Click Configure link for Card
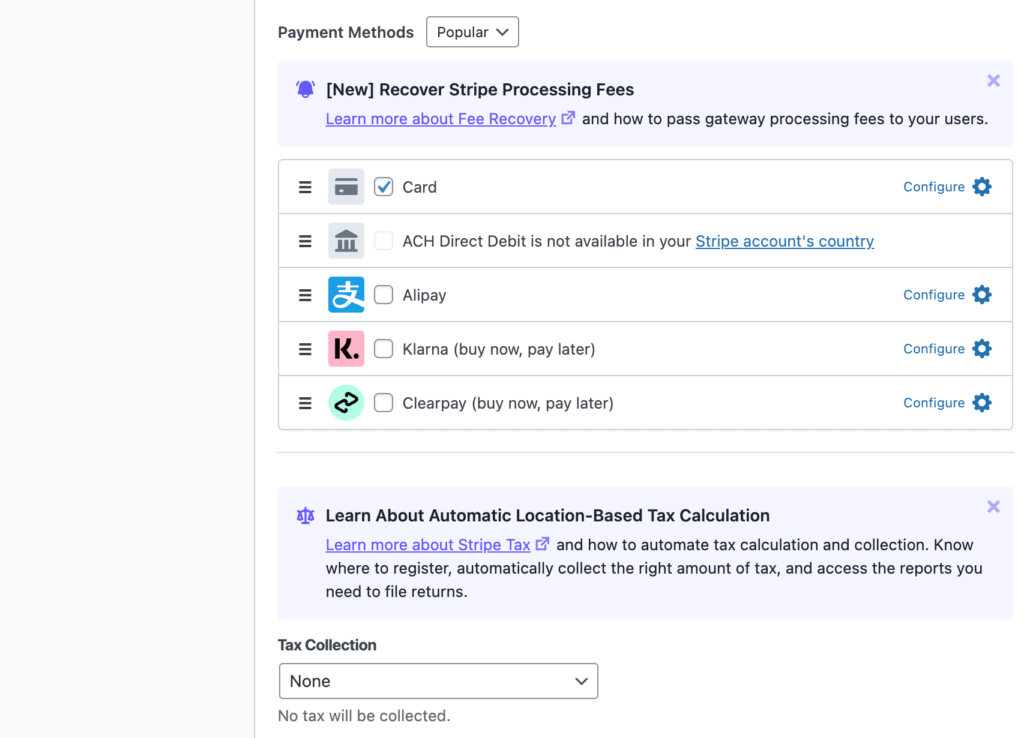This screenshot has width=1024, height=738. point(934,187)
